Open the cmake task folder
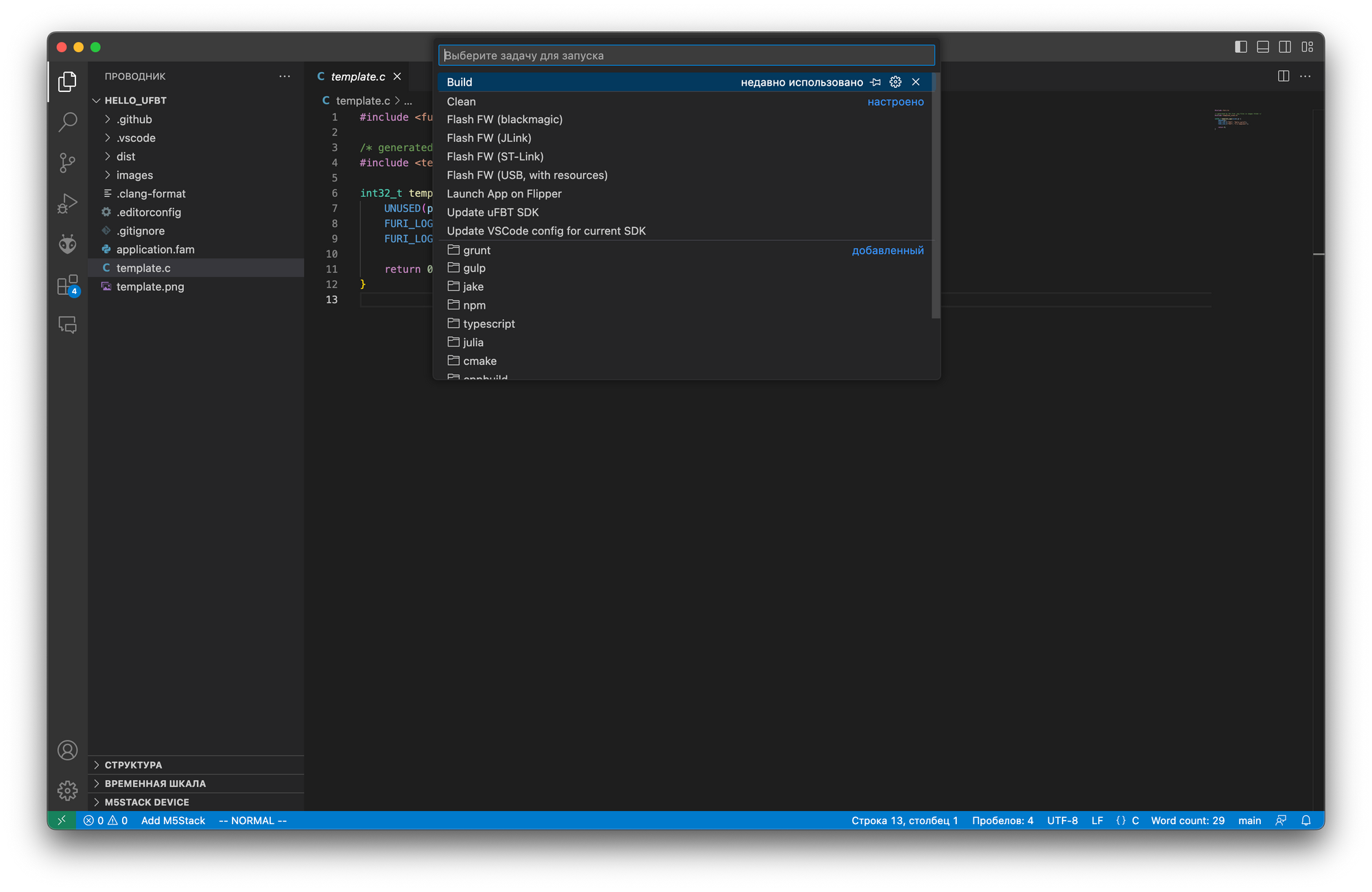1372x892 pixels. click(685, 360)
